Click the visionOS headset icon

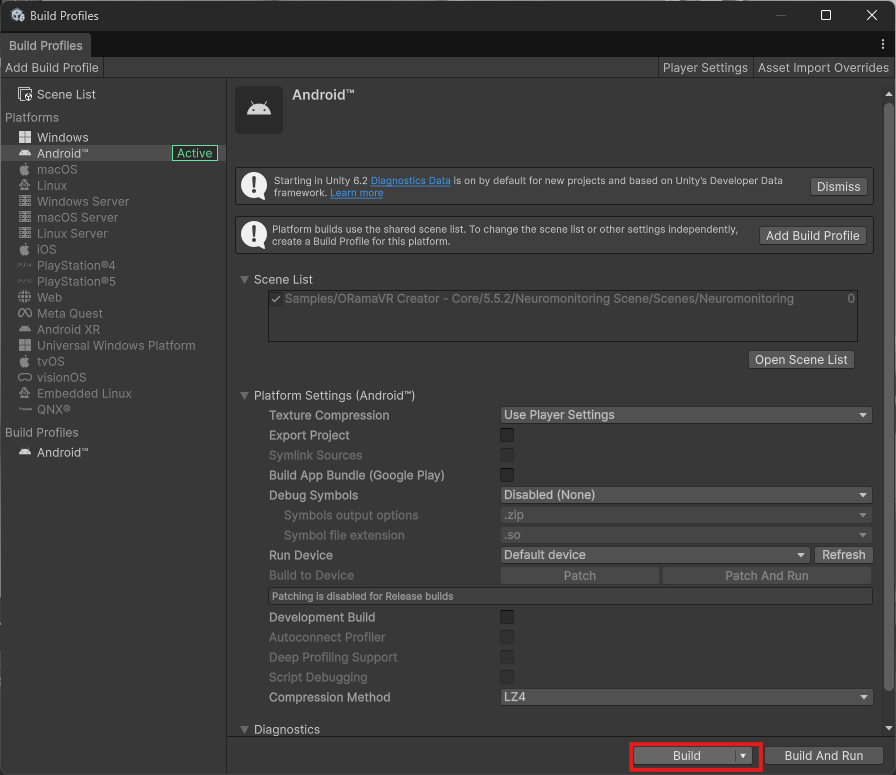coord(25,377)
